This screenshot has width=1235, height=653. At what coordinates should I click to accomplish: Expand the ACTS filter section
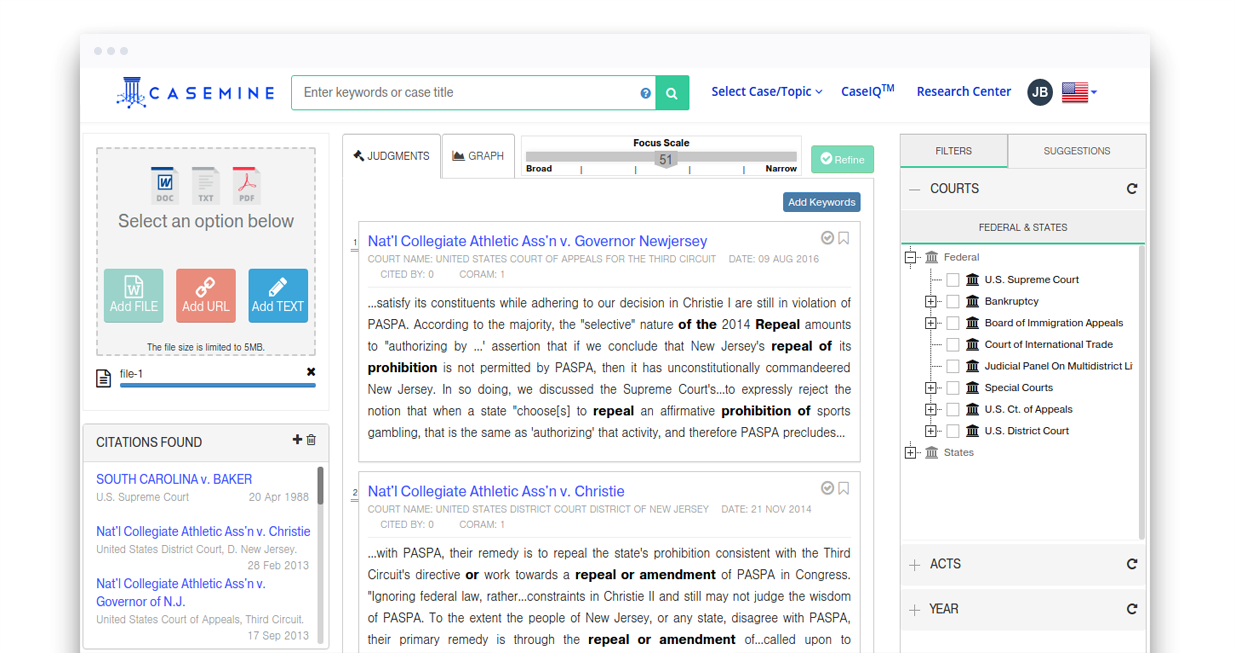click(x=914, y=565)
